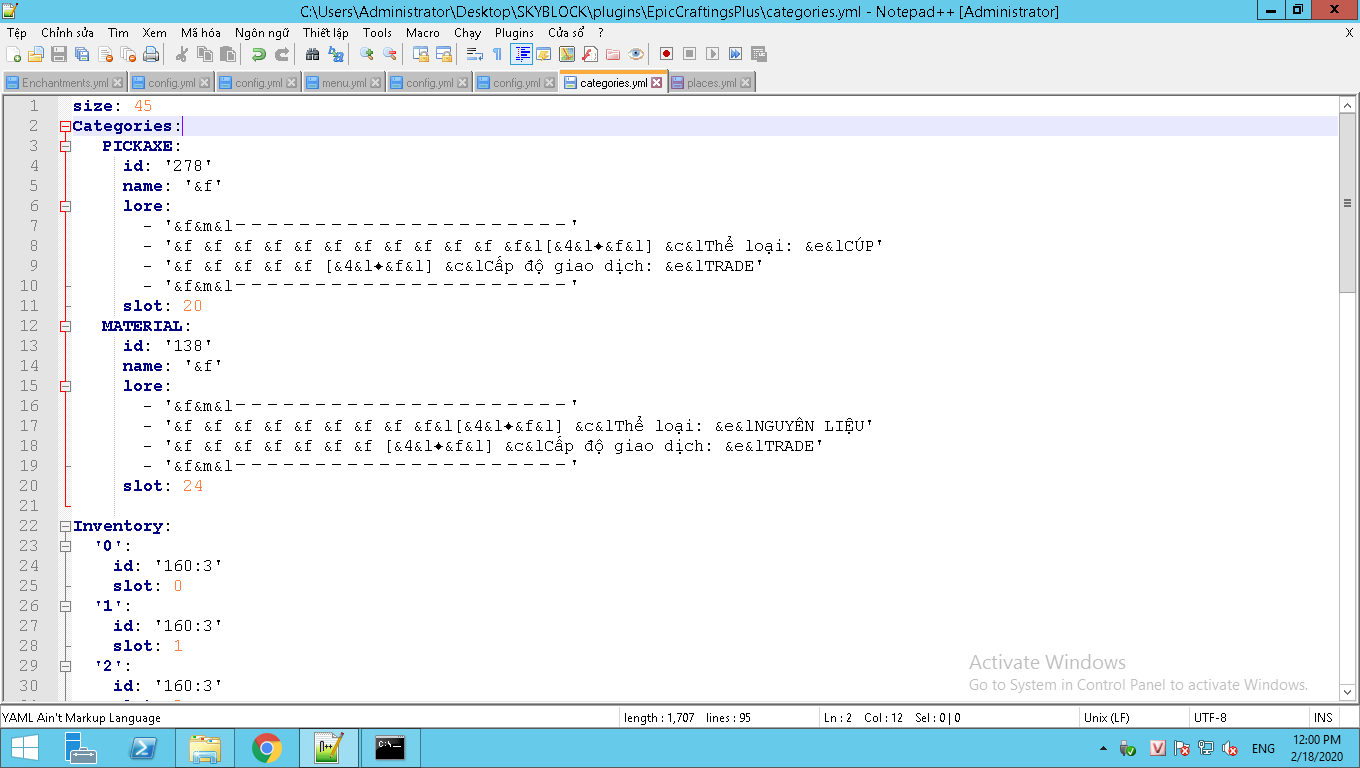The image size is (1360, 768).
Task: Play back the recorded macro
Action: 712,54
